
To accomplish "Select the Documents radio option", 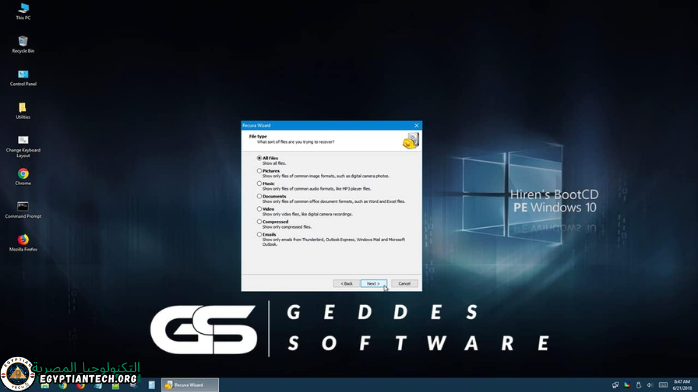I will click(259, 196).
